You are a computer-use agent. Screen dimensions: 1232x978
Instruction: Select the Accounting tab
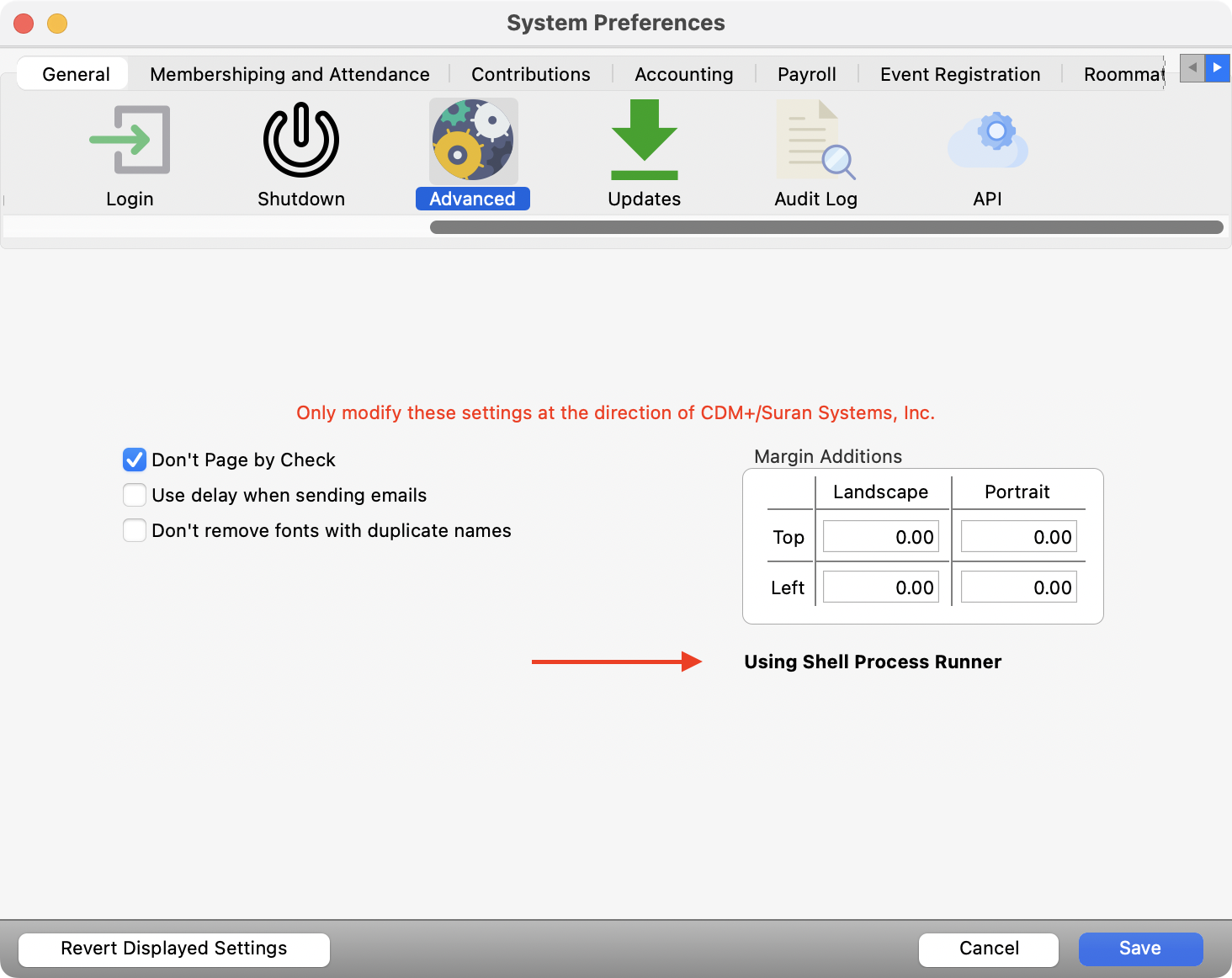pyautogui.click(x=684, y=74)
